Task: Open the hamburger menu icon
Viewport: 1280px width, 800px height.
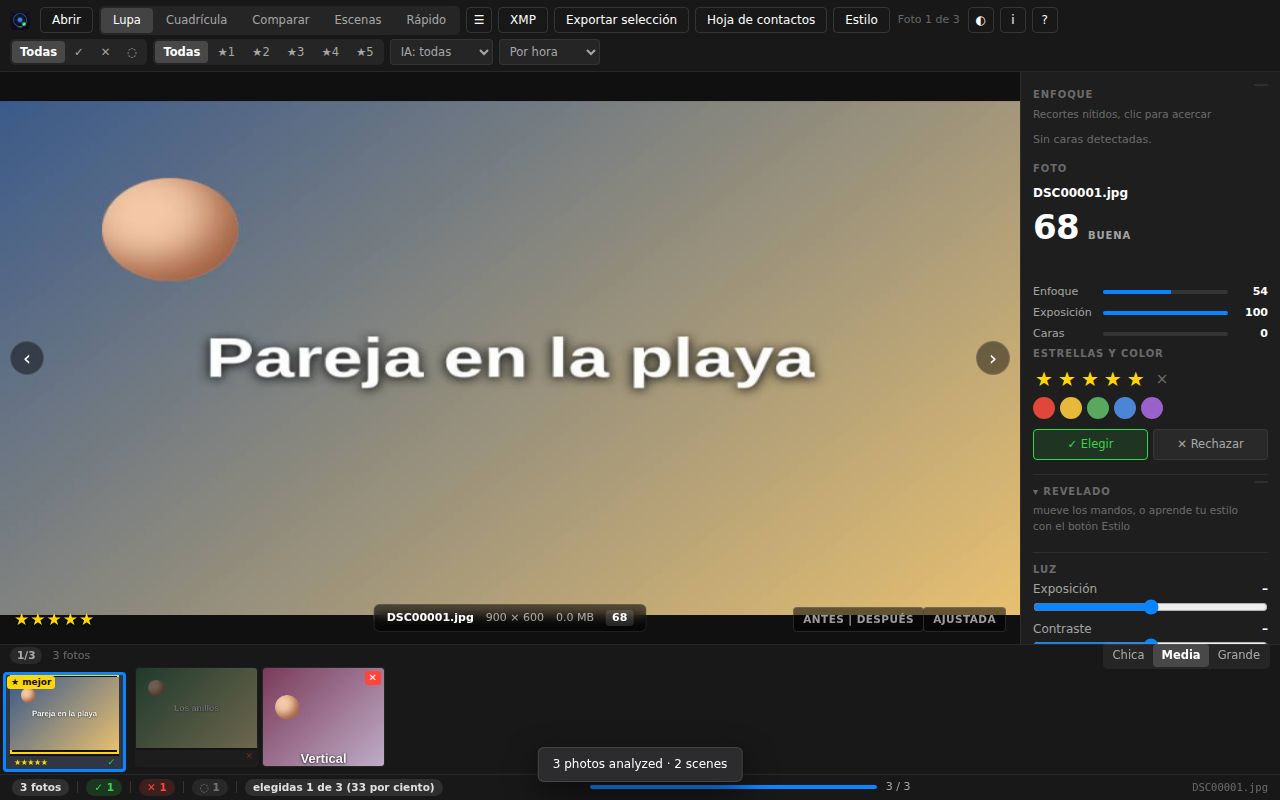Action: pyautogui.click(x=479, y=20)
